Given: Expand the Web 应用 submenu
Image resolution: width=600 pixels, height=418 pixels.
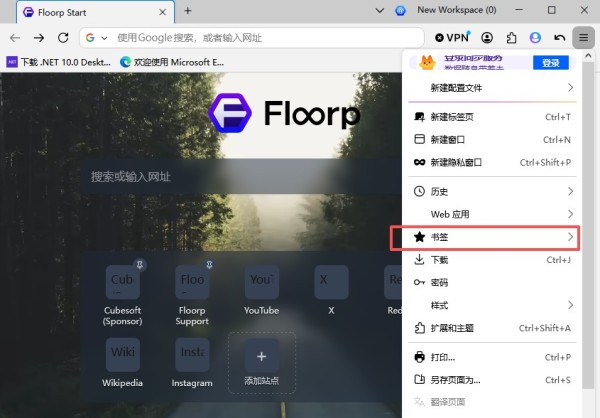Looking at the screenshot, I should pyautogui.click(x=492, y=214).
